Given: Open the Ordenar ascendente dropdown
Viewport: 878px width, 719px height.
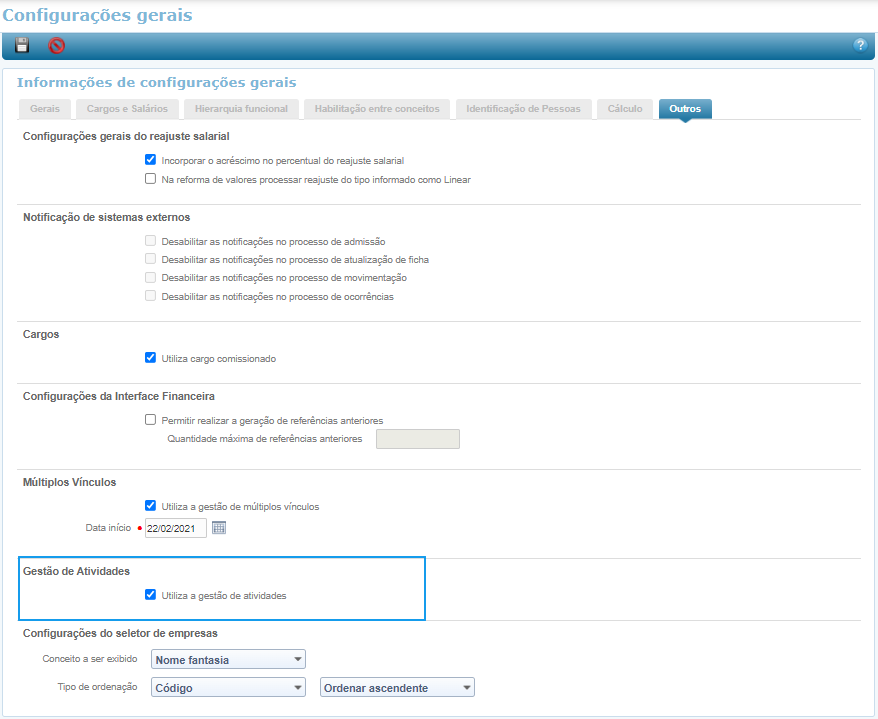Looking at the screenshot, I should click(396, 688).
